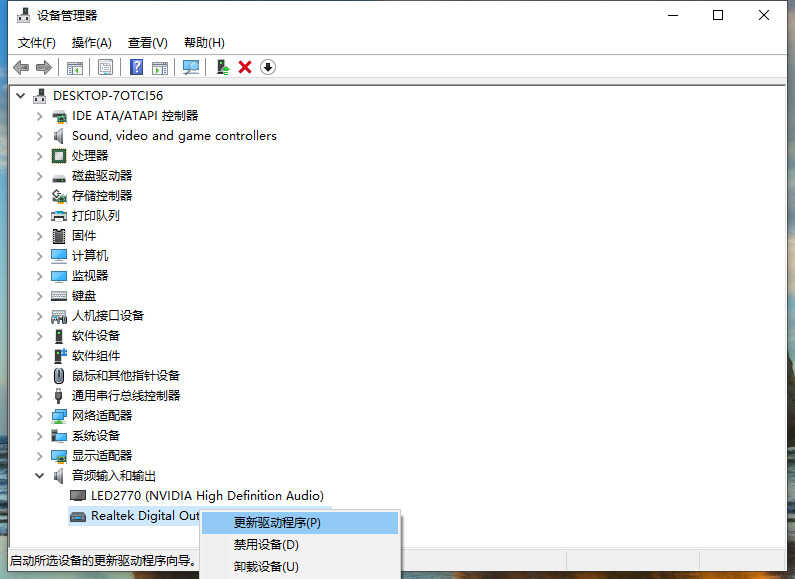Click the update driver toolbar icon
The width and height of the screenshot is (795, 579).
223,67
